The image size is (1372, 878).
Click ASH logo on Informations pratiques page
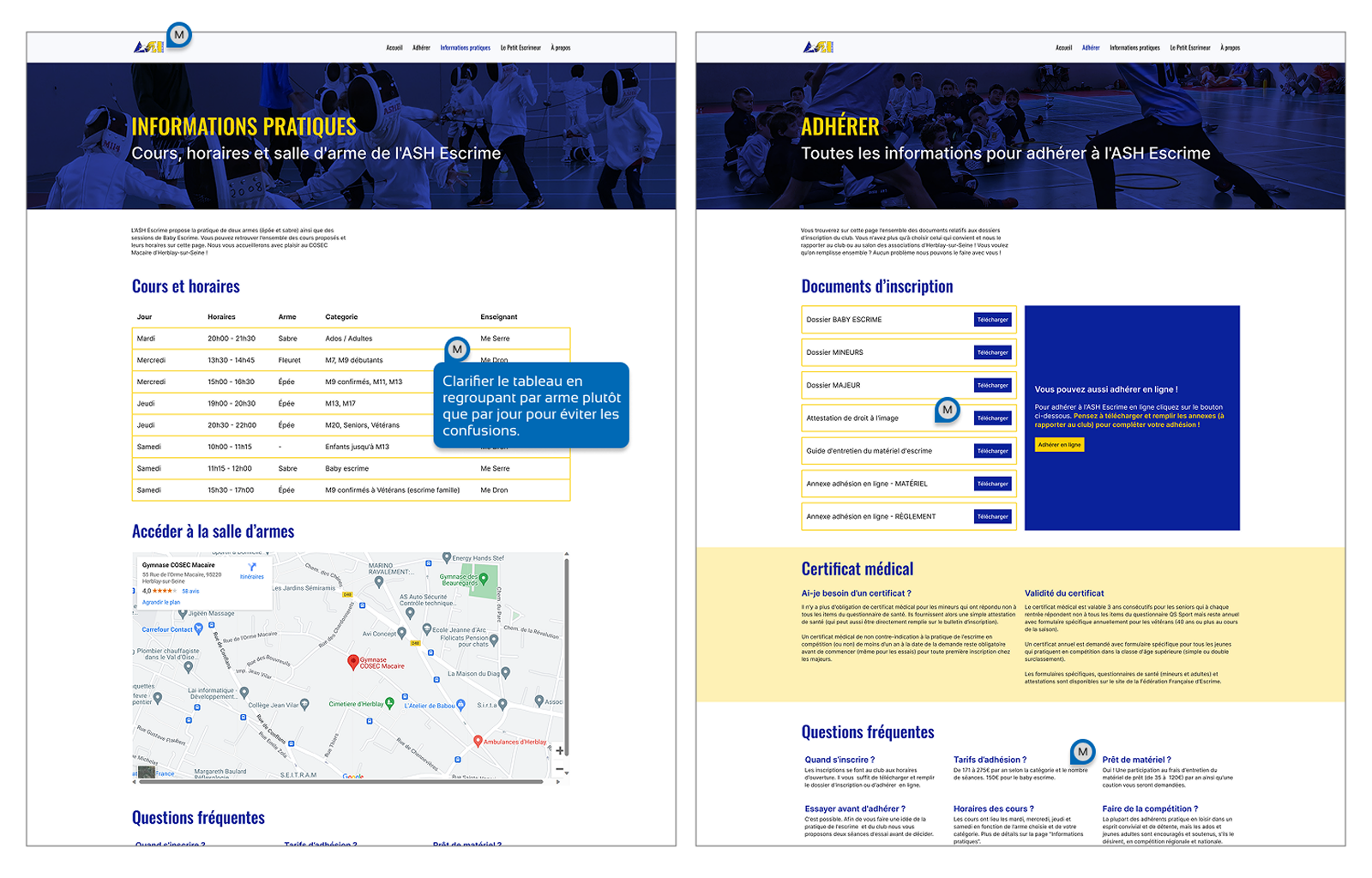148,47
